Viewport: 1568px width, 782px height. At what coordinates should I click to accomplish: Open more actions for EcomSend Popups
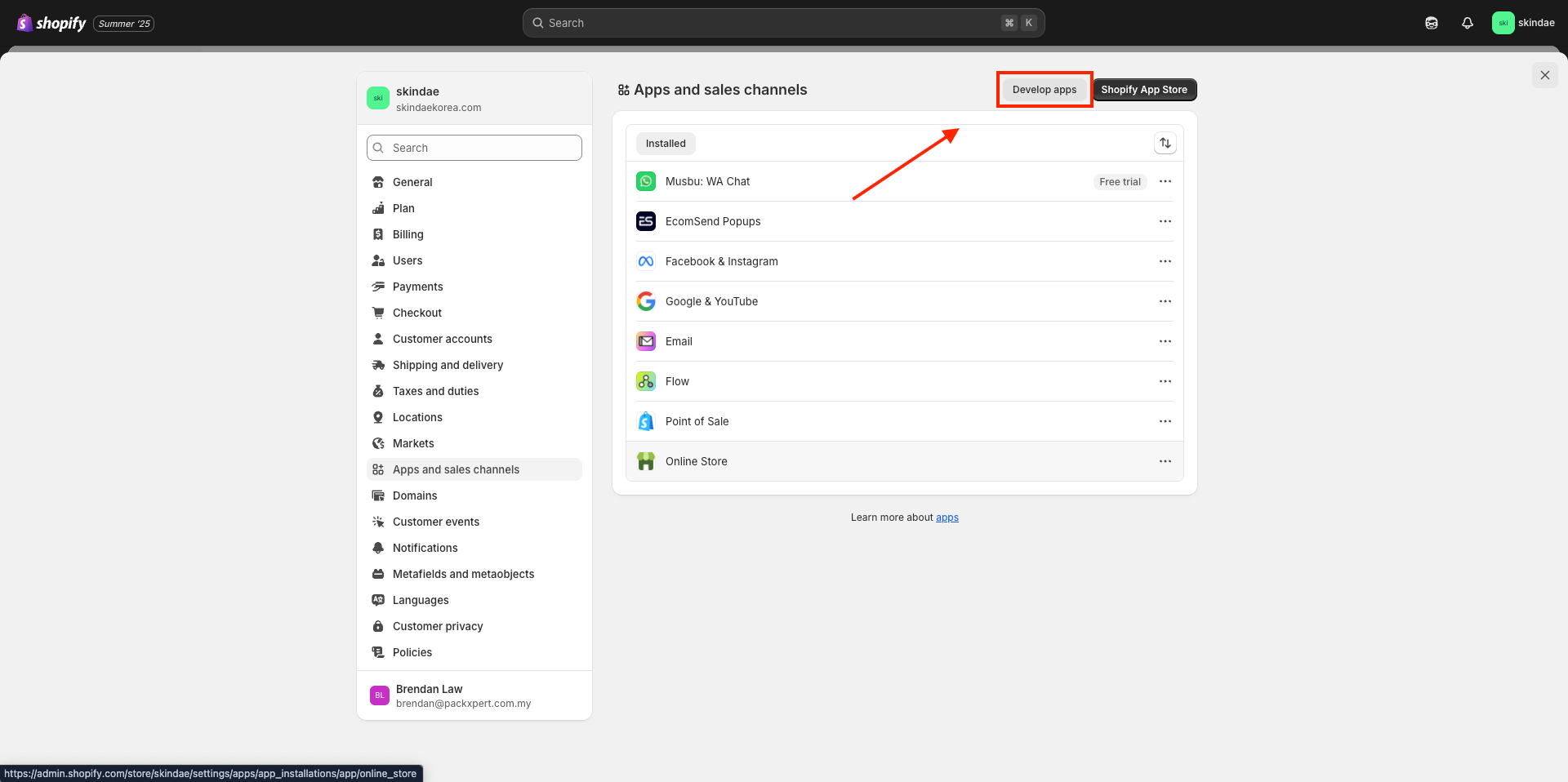pyautogui.click(x=1165, y=221)
